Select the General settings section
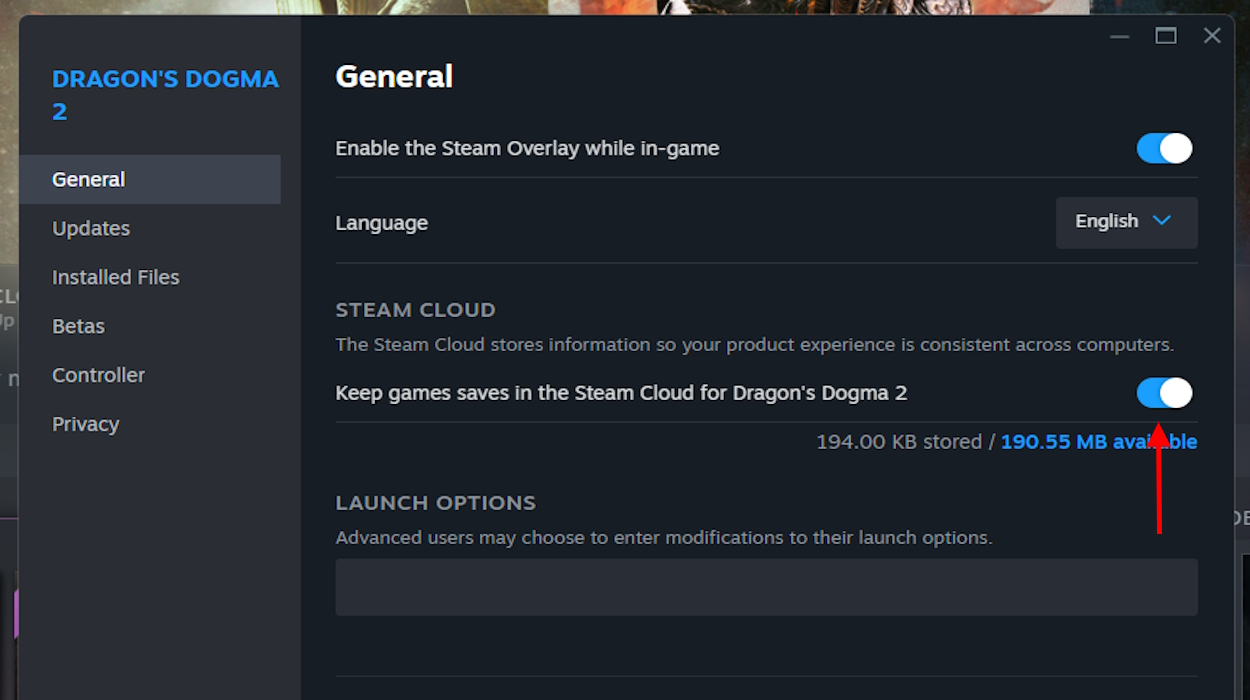The image size is (1250, 700). tap(88, 179)
